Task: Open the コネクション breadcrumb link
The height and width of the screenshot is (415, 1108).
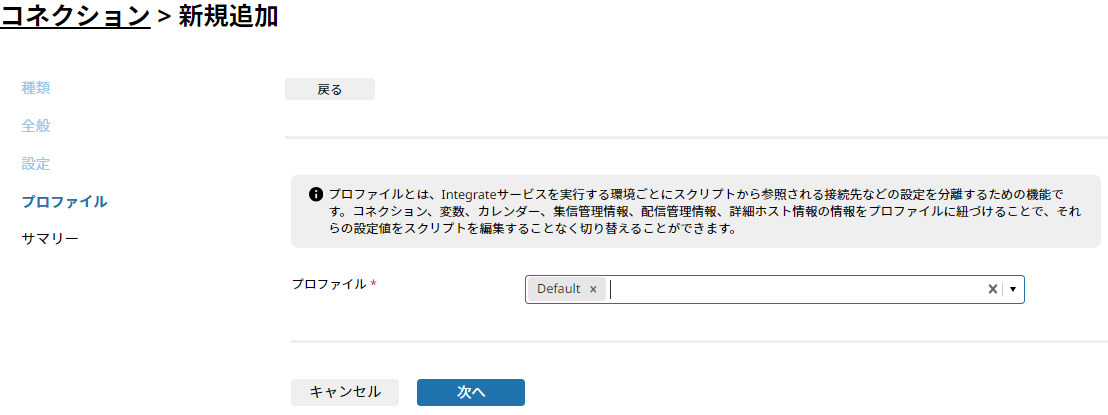Action: tap(76, 16)
